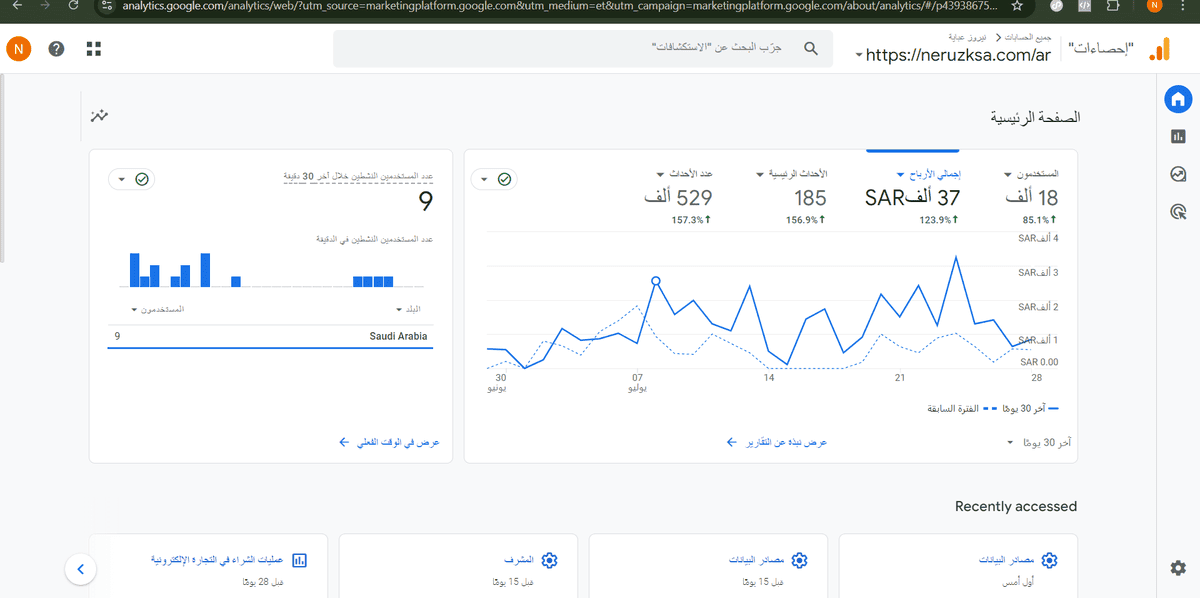Image resolution: width=1200 pixels, height=598 pixels.
Task: Open the Explore section icon
Action: [1177, 173]
